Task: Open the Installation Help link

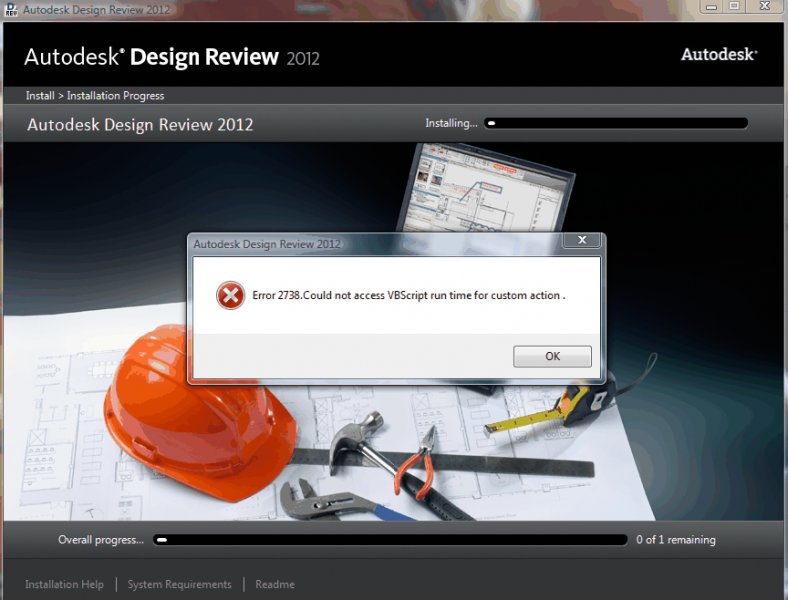Action: coord(64,584)
